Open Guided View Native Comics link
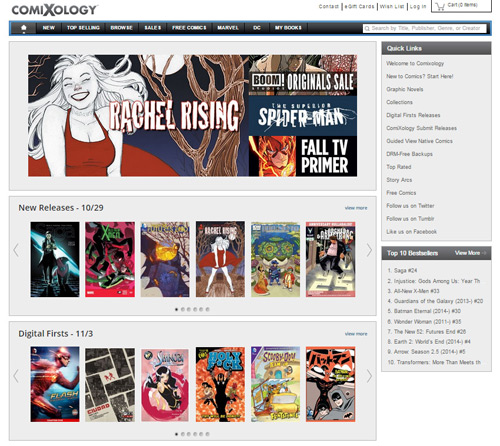 point(419,141)
